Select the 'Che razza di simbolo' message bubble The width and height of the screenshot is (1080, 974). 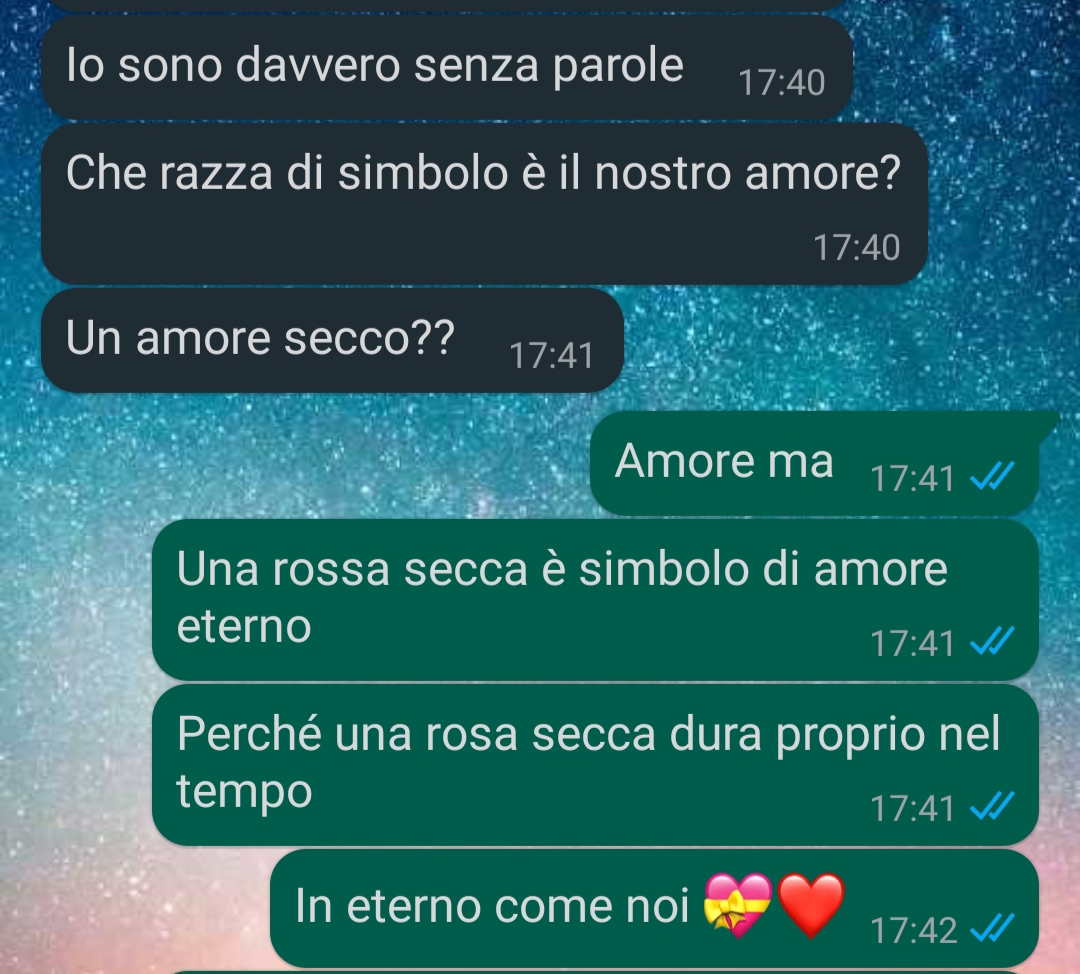click(x=484, y=204)
